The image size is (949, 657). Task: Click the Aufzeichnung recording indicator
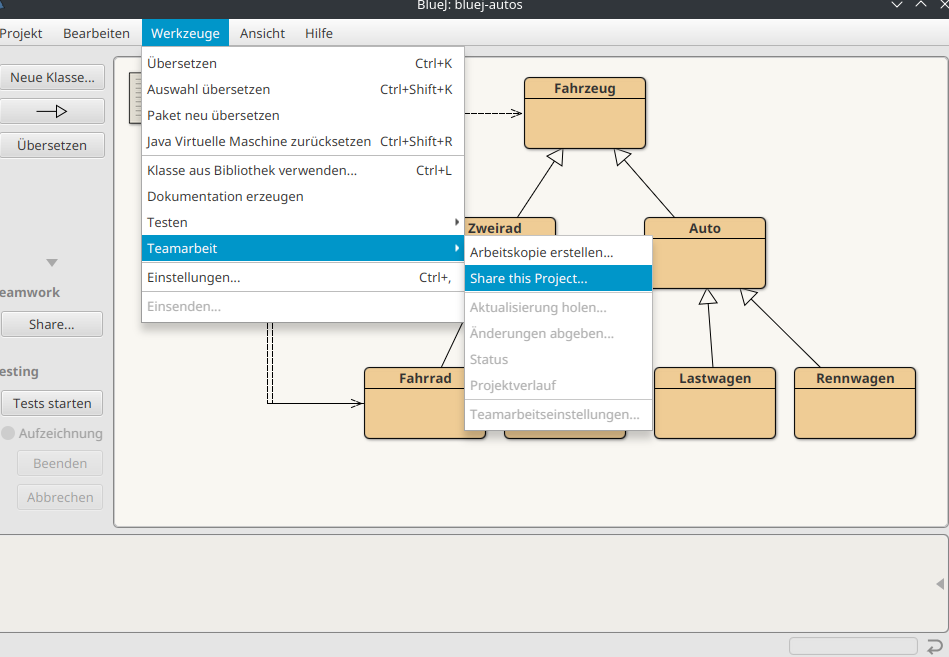point(8,433)
